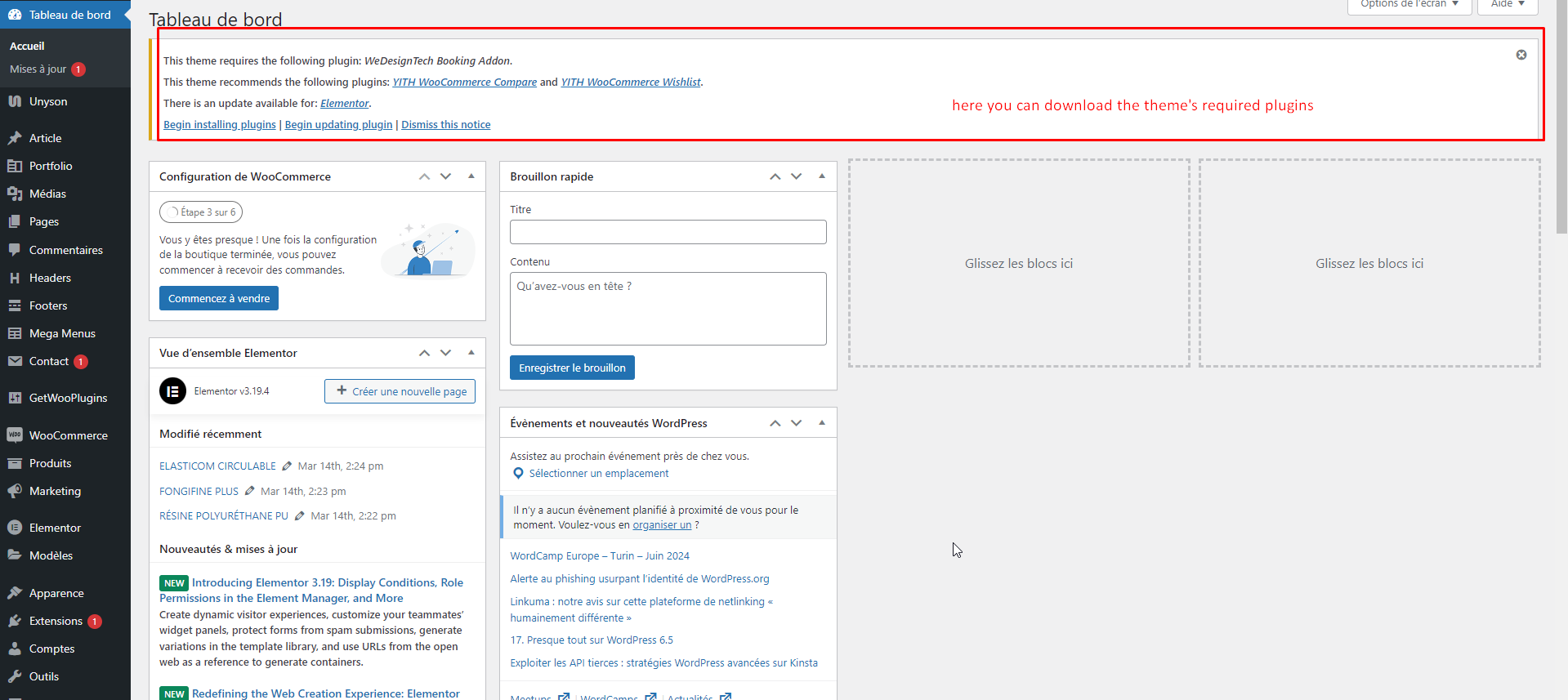
Task: Collapse the Configuration de WooCommerce panel
Action: (471, 176)
